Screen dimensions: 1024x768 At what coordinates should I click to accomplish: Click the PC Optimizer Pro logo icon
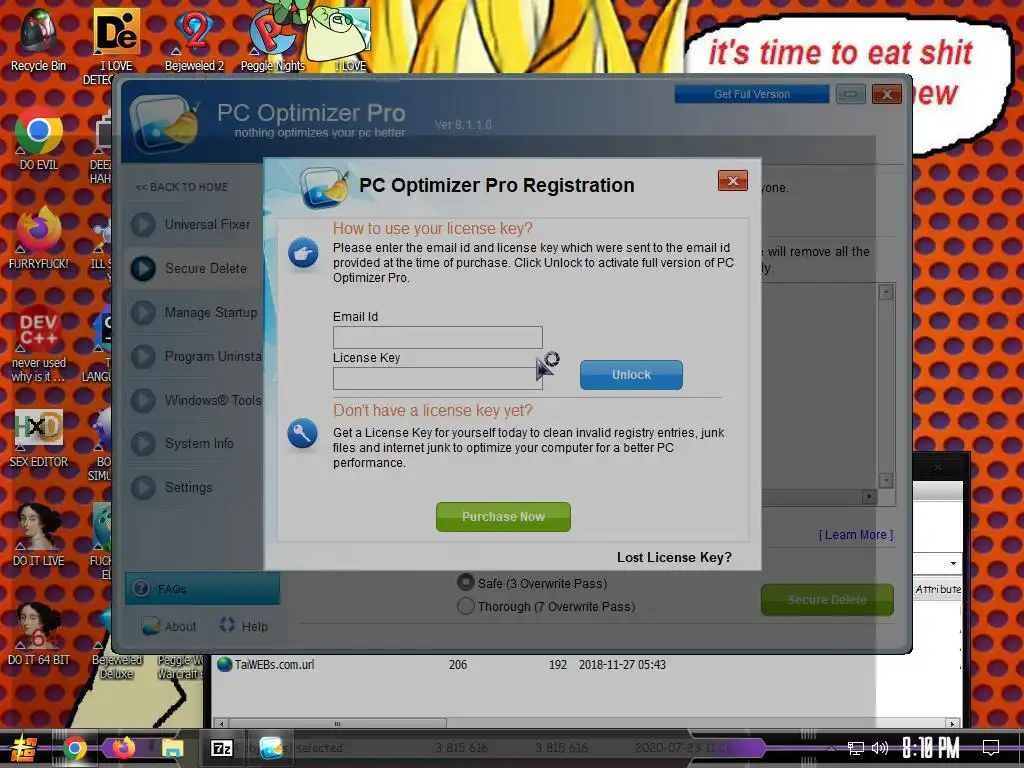click(164, 123)
